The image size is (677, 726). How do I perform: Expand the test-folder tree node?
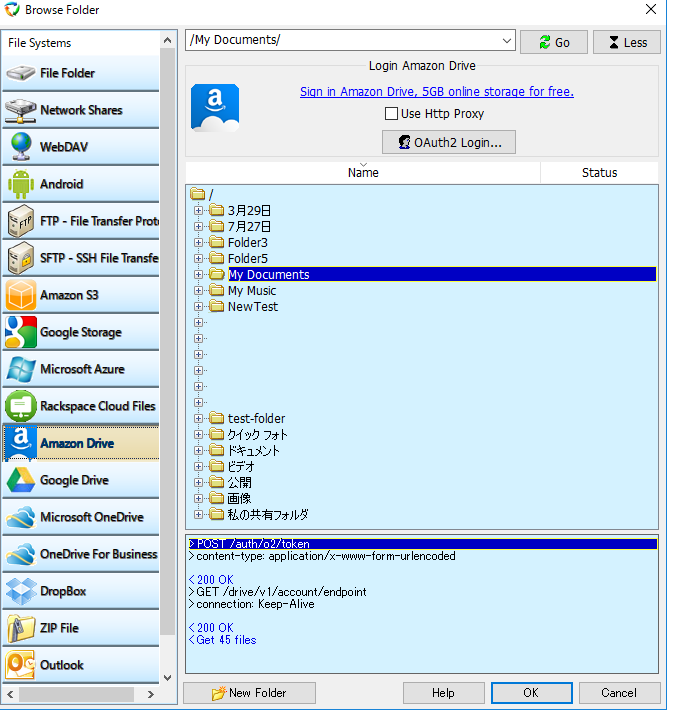(x=198, y=419)
